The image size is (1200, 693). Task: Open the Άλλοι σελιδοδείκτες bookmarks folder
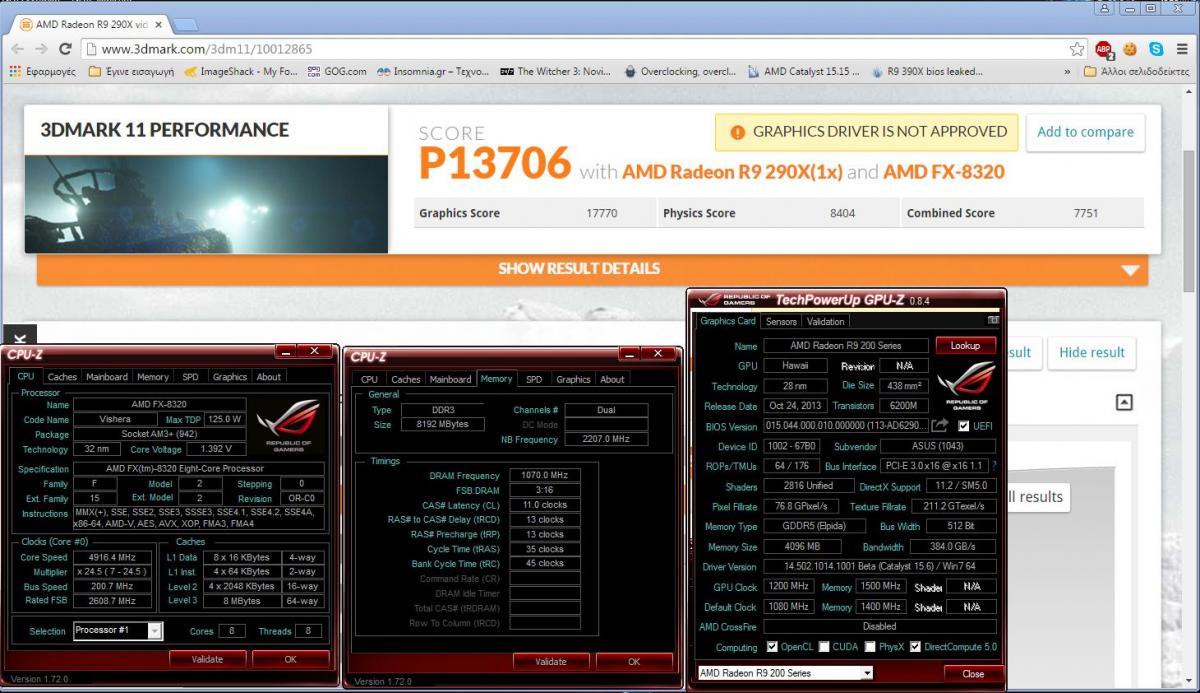[x=1137, y=72]
